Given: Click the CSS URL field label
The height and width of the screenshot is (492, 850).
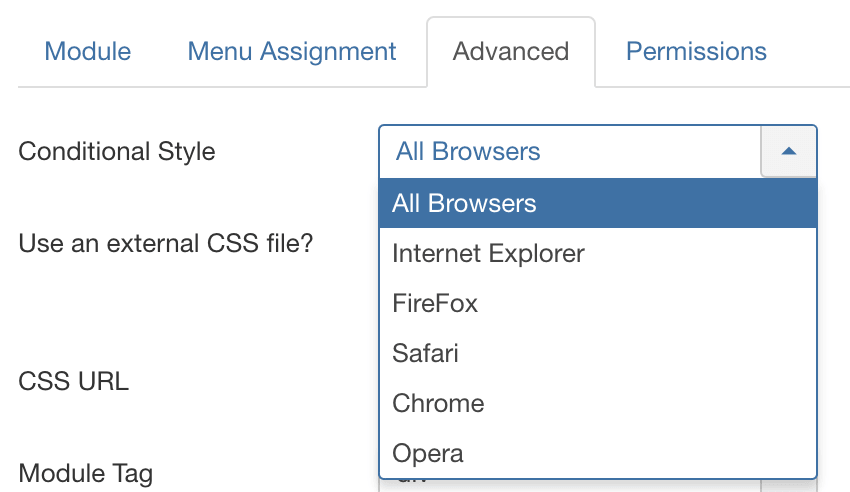Looking at the screenshot, I should [x=74, y=381].
